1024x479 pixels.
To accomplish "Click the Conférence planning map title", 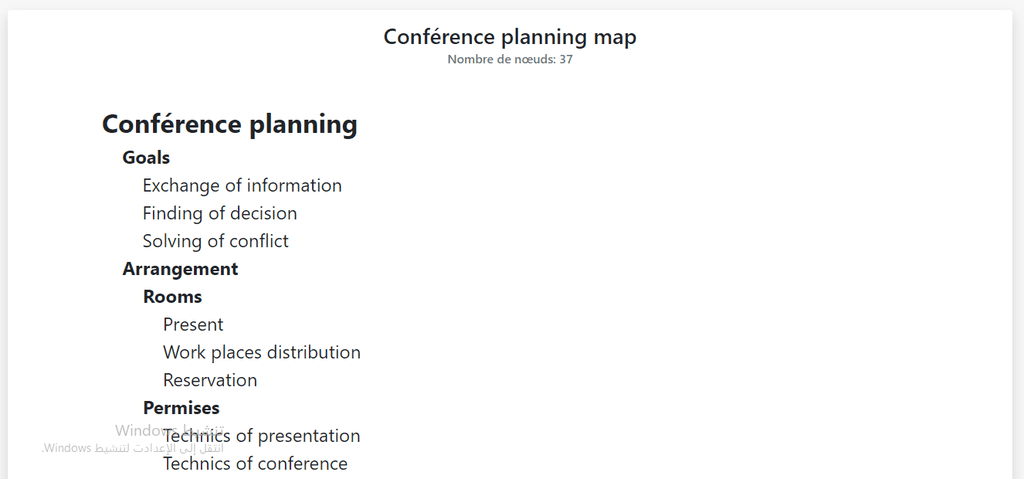I will pyautogui.click(x=510, y=37).
